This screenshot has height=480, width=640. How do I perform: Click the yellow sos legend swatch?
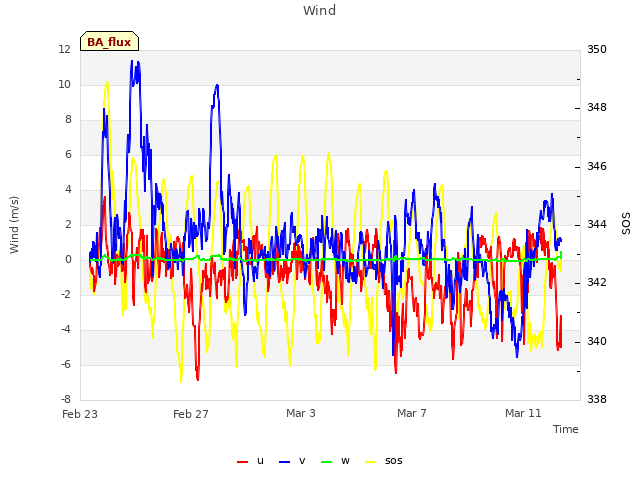(370, 462)
